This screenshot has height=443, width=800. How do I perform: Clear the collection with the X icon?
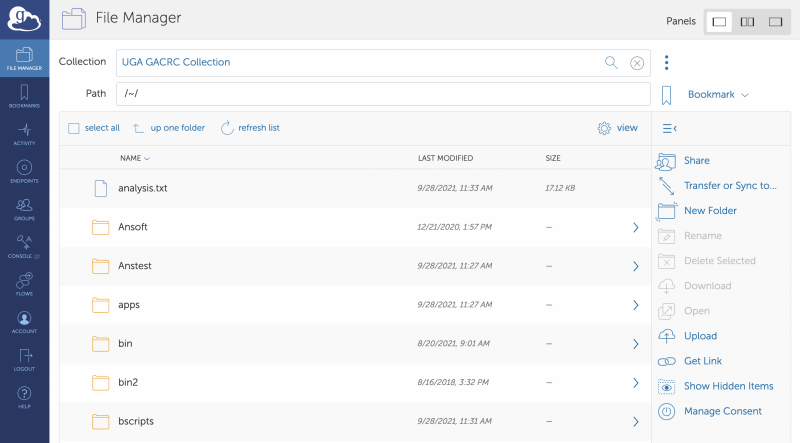coord(637,63)
